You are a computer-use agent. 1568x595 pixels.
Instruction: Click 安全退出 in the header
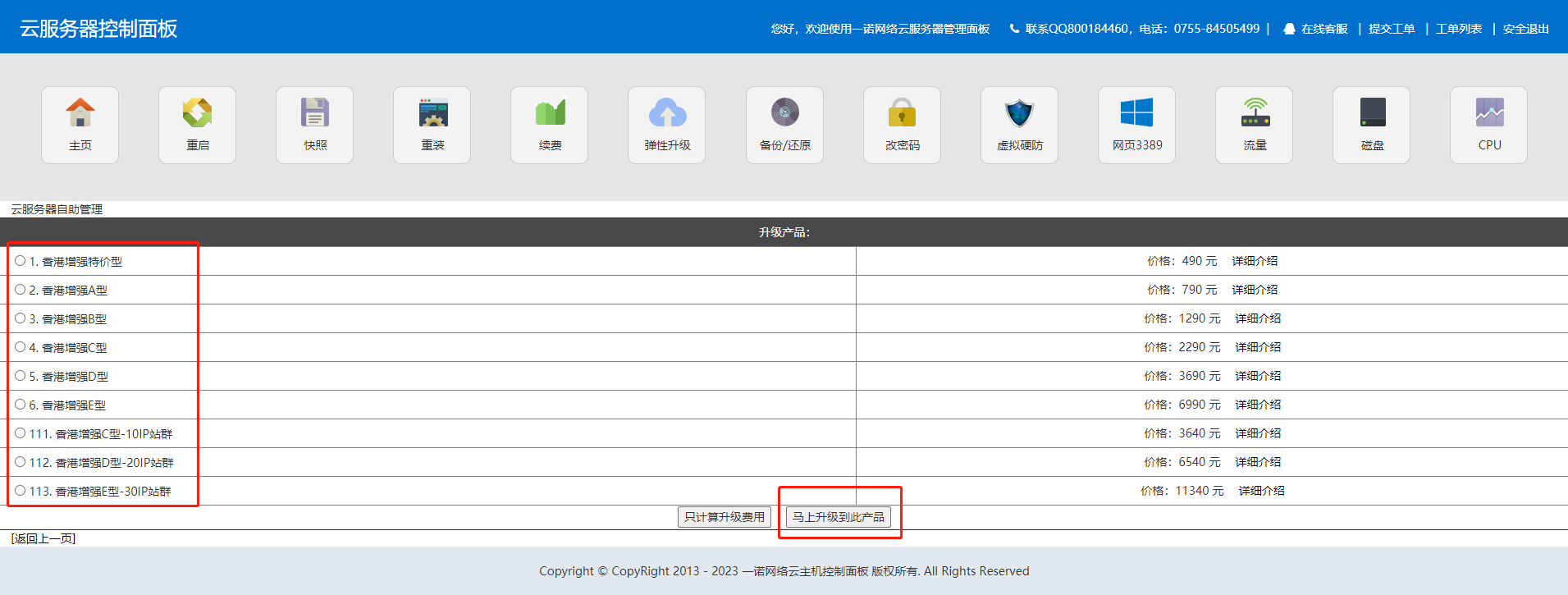pos(1525,29)
